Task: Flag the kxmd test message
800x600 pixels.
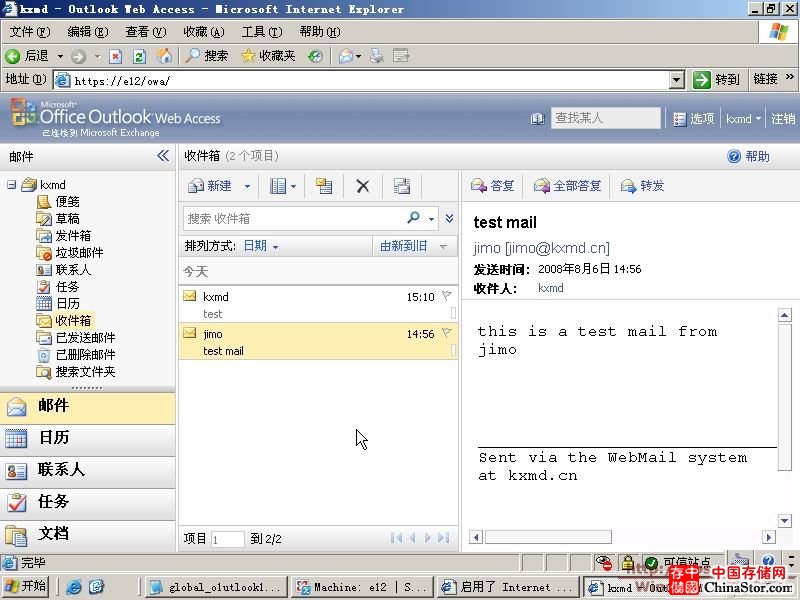Action: click(x=447, y=295)
